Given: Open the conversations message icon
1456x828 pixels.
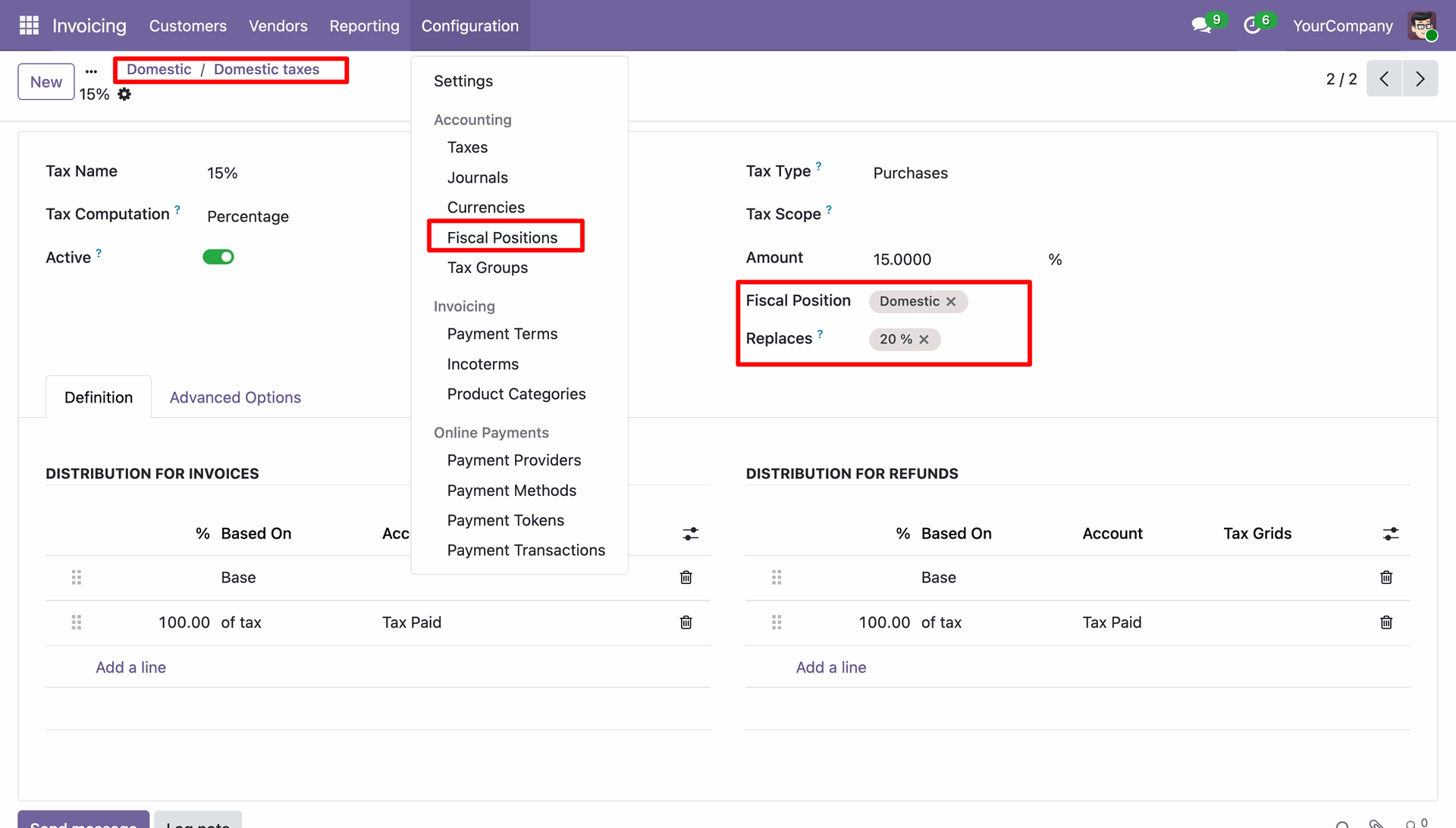Looking at the screenshot, I should 1200,26.
